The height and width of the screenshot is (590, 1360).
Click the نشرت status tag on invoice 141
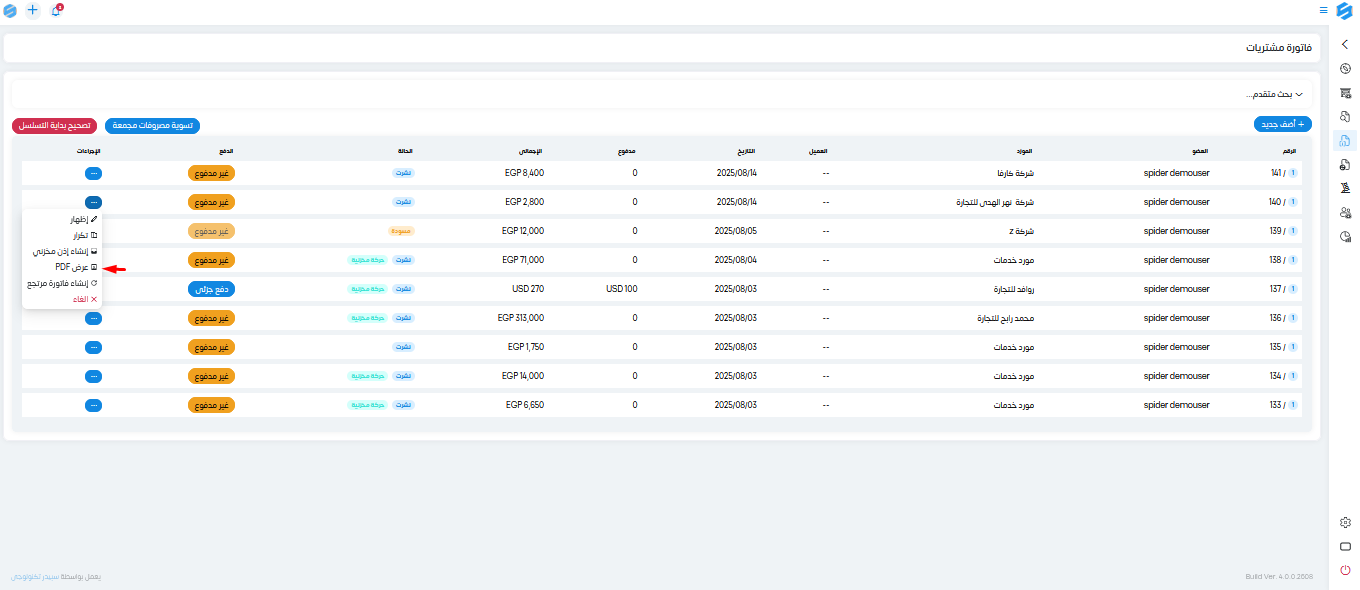[x=403, y=173]
